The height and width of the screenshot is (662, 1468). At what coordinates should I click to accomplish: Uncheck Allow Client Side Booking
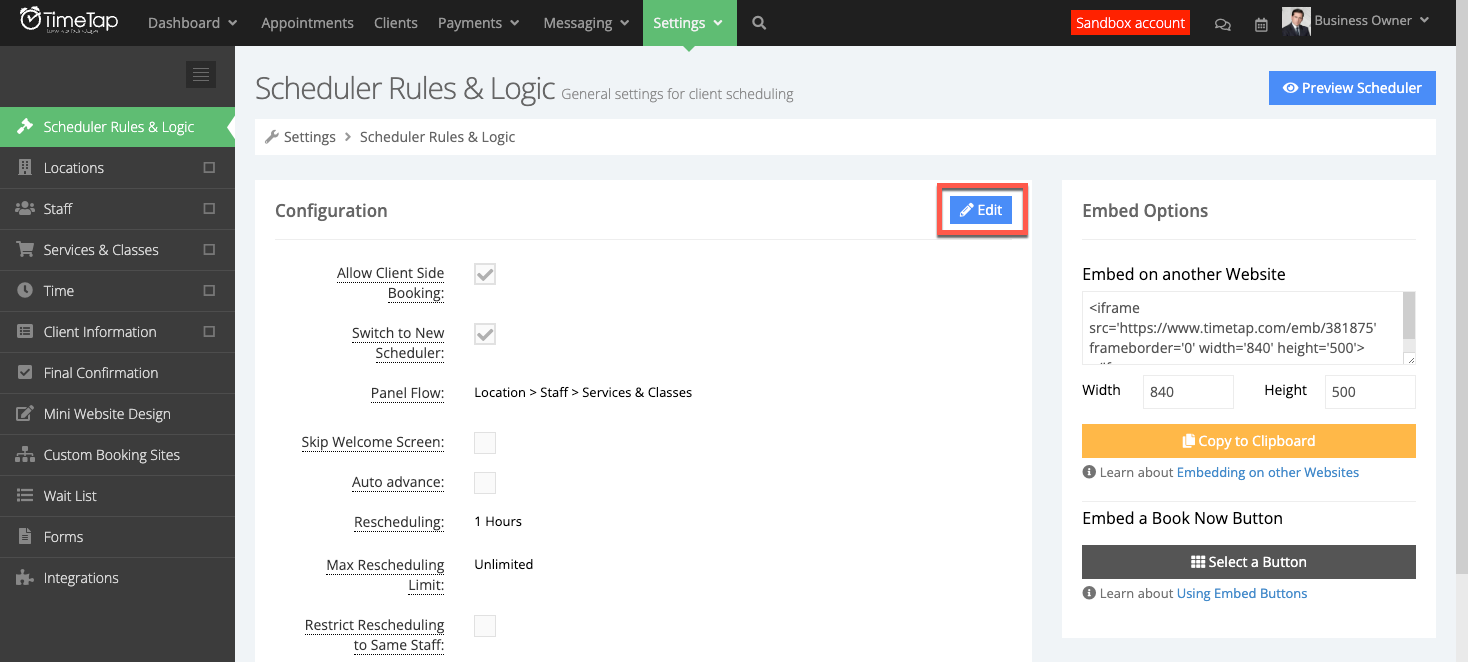coord(485,274)
